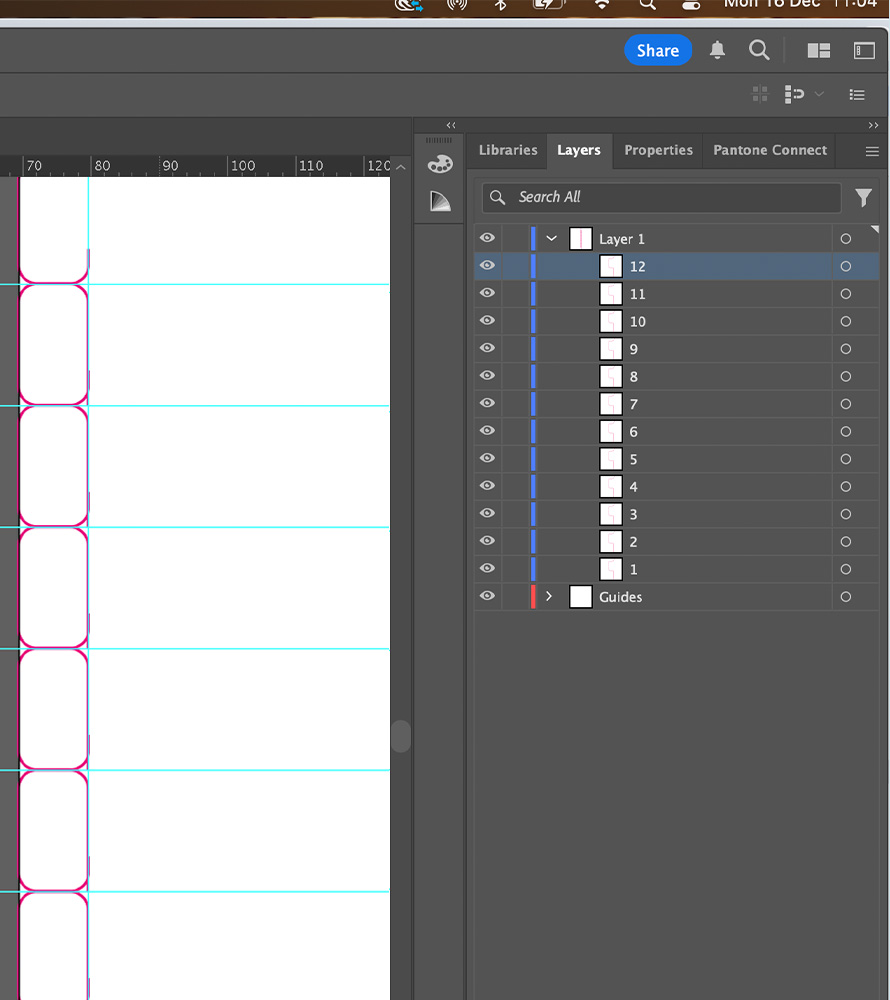This screenshot has height=1000, width=890.
Task: Toggle visibility of Layer 1
Action: 487,238
